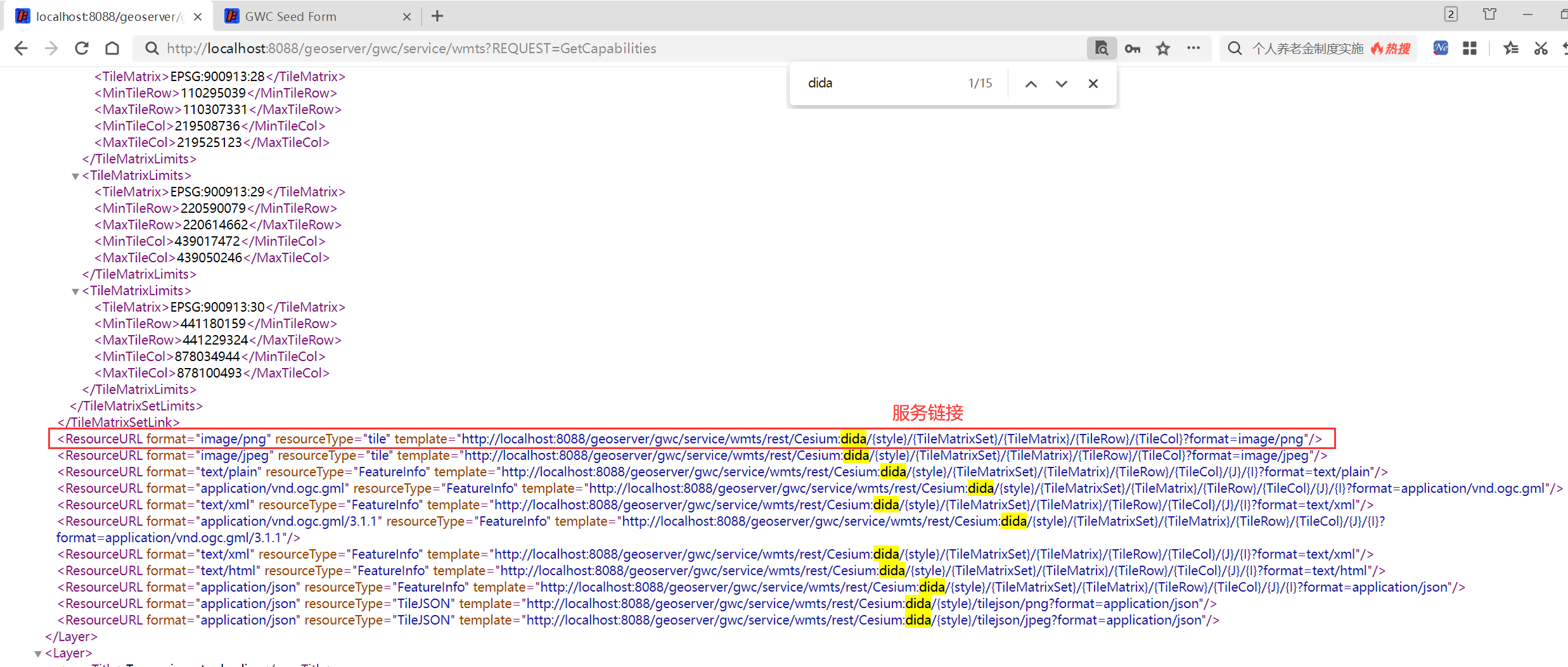Open the tab count indicator

click(x=1451, y=14)
